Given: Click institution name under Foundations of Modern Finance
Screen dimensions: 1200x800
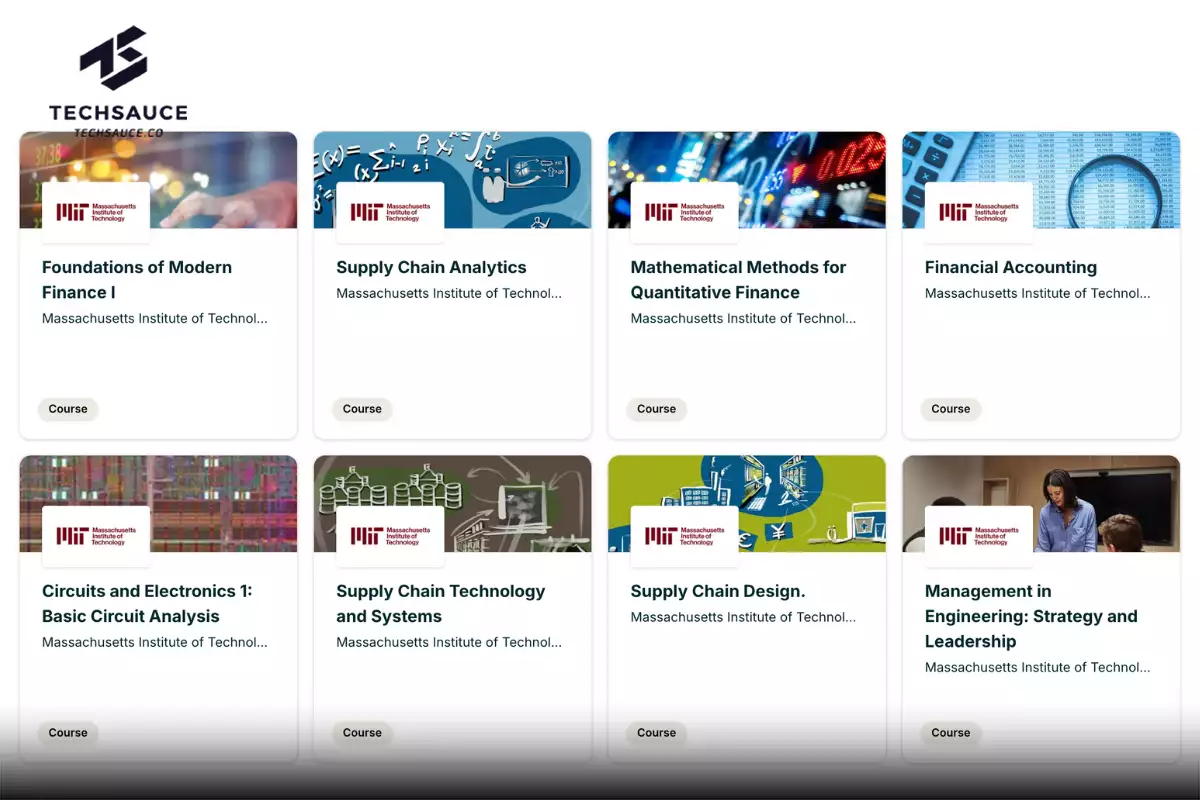Looking at the screenshot, I should tap(155, 318).
